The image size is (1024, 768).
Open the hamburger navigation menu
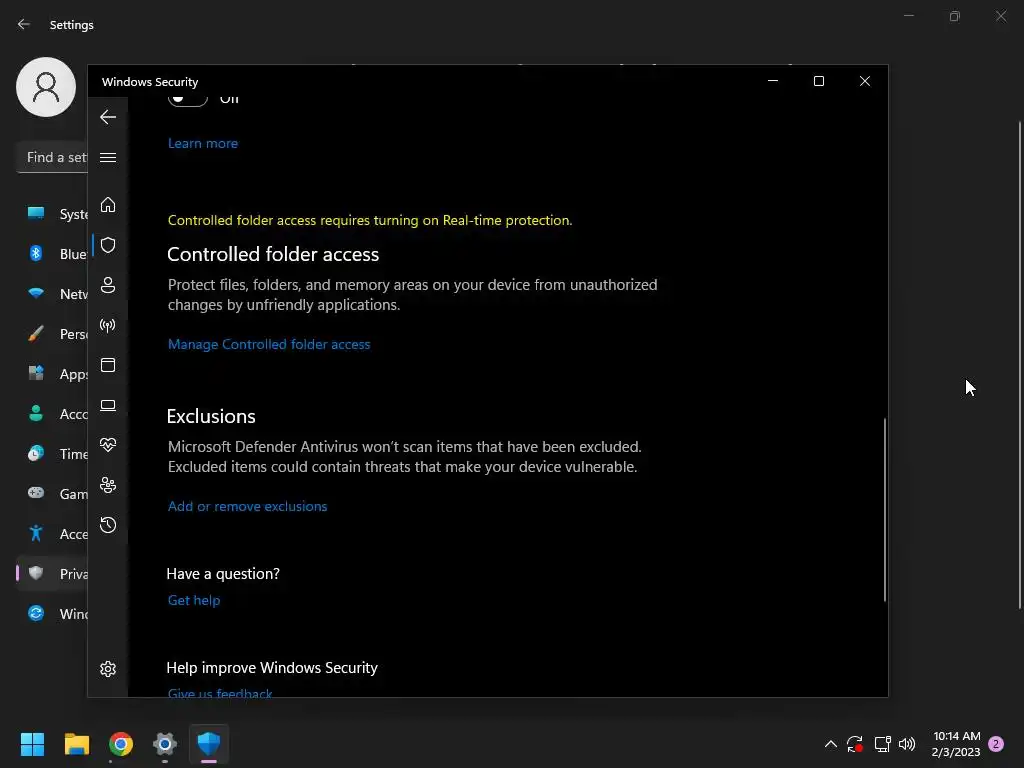[x=108, y=157]
